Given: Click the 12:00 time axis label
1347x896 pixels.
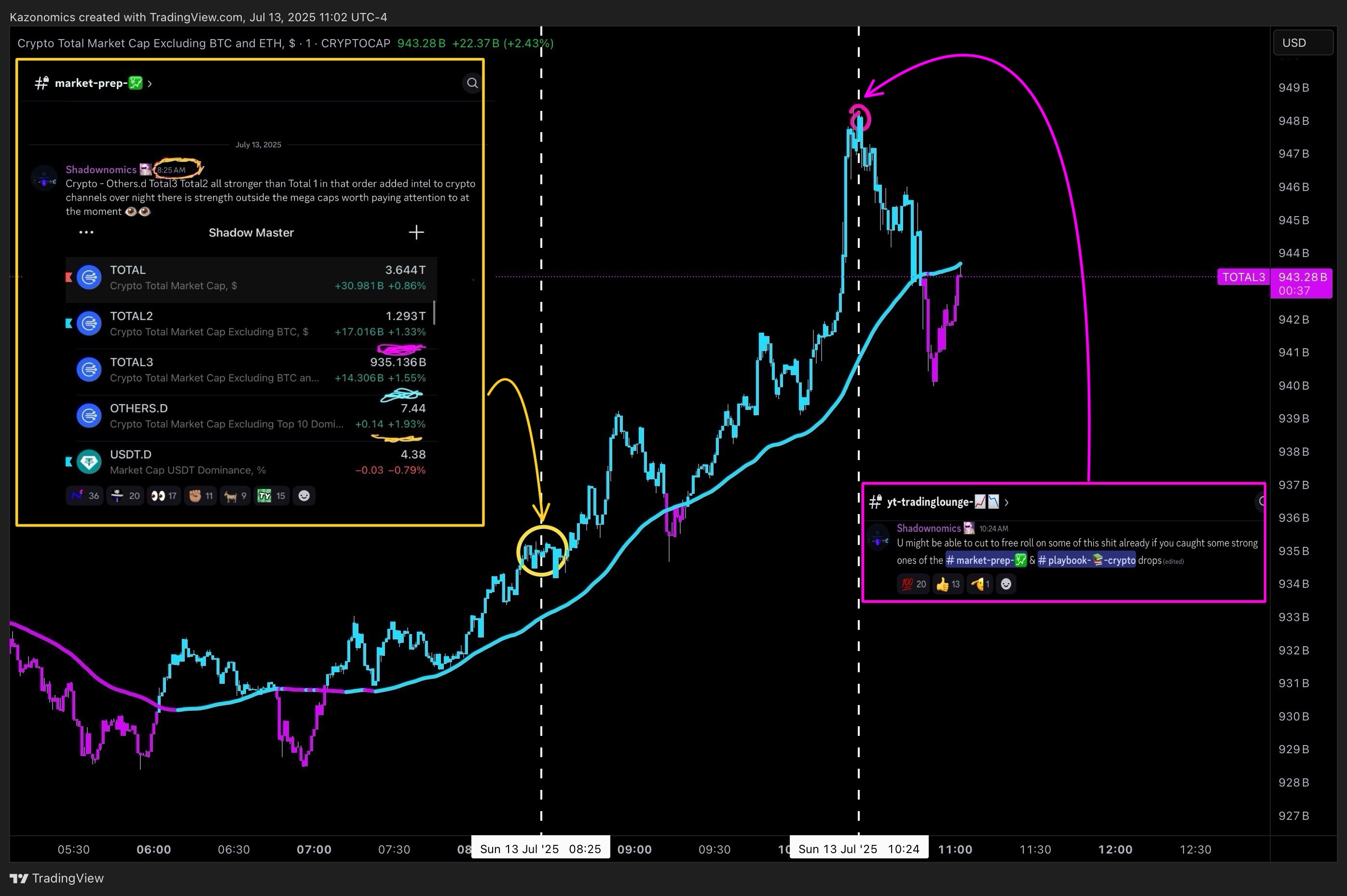Looking at the screenshot, I should [x=1115, y=850].
